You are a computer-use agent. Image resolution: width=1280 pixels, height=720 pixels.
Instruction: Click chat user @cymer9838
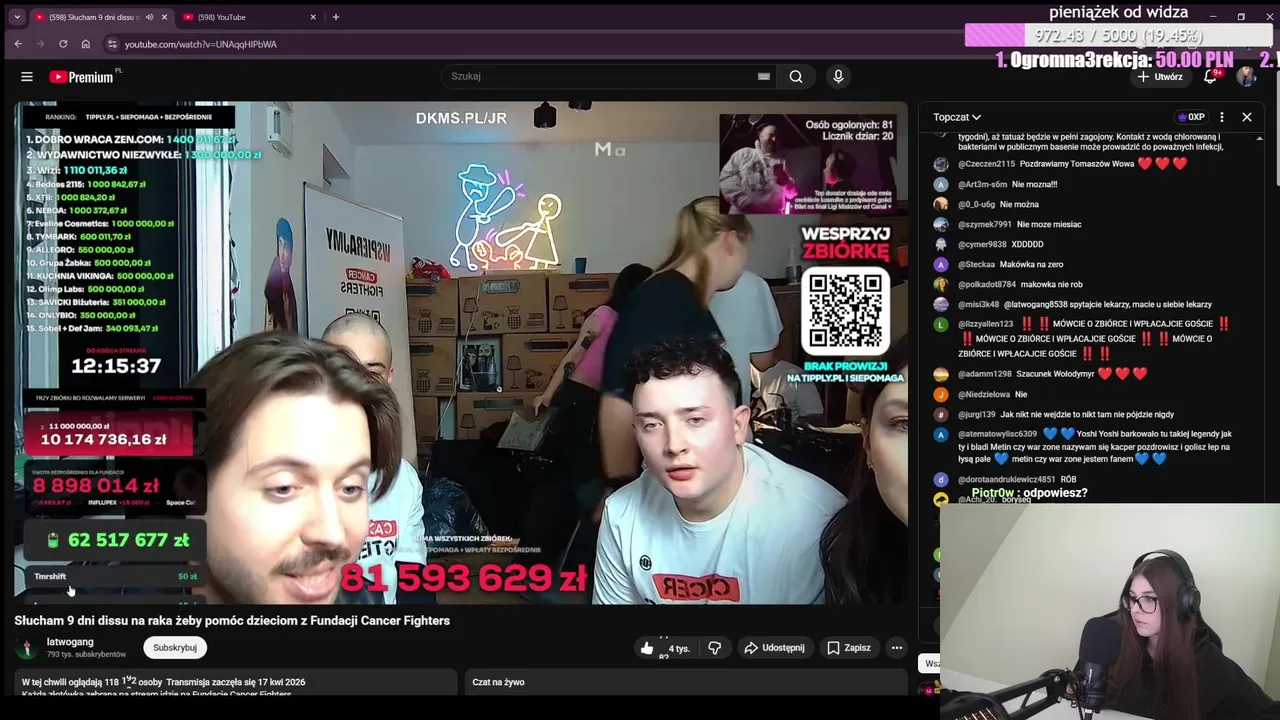click(982, 244)
